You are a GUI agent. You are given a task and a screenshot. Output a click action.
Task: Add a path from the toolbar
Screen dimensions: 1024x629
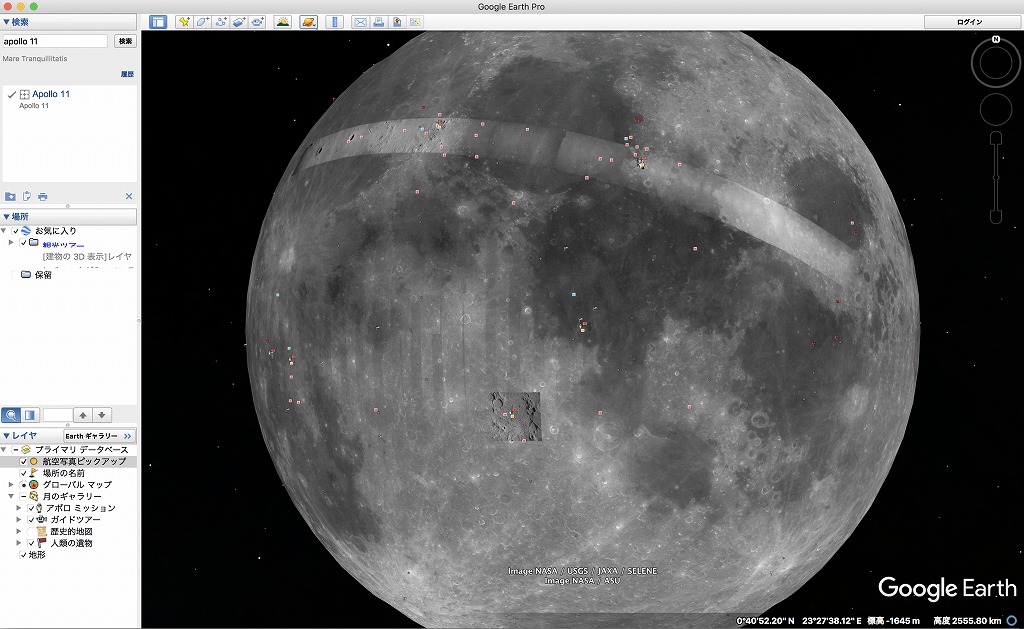point(221,22)
